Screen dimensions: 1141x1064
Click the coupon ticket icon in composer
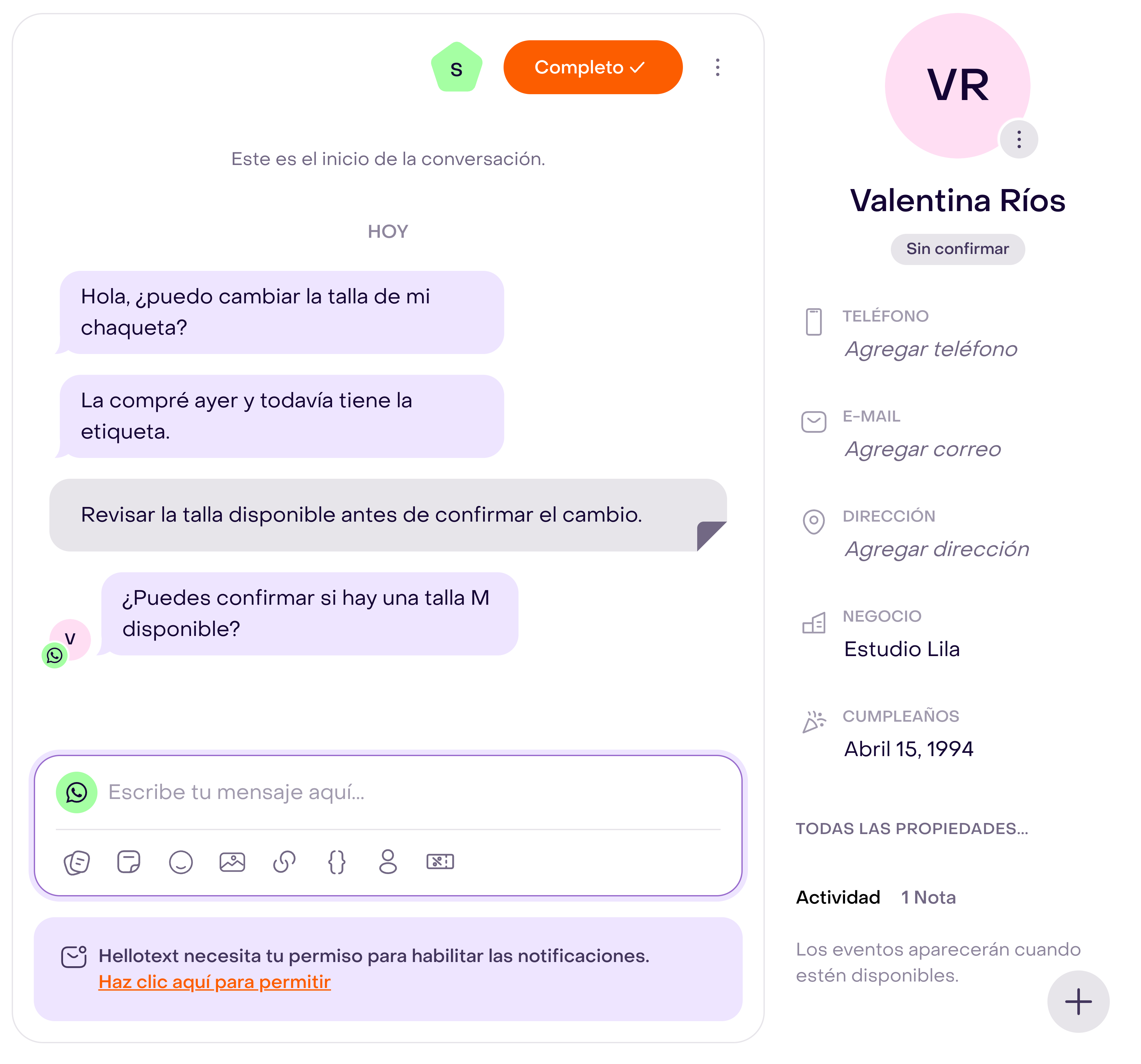[x=440, y=862]
